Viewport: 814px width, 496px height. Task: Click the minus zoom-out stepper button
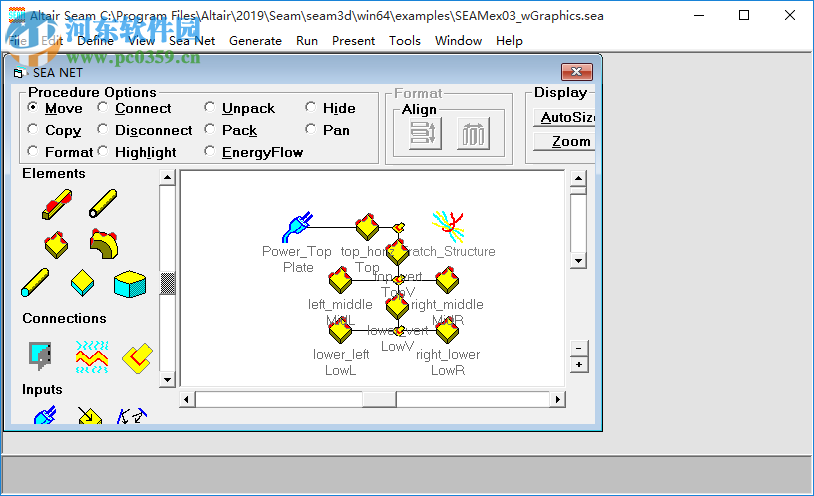coord(578,348)
